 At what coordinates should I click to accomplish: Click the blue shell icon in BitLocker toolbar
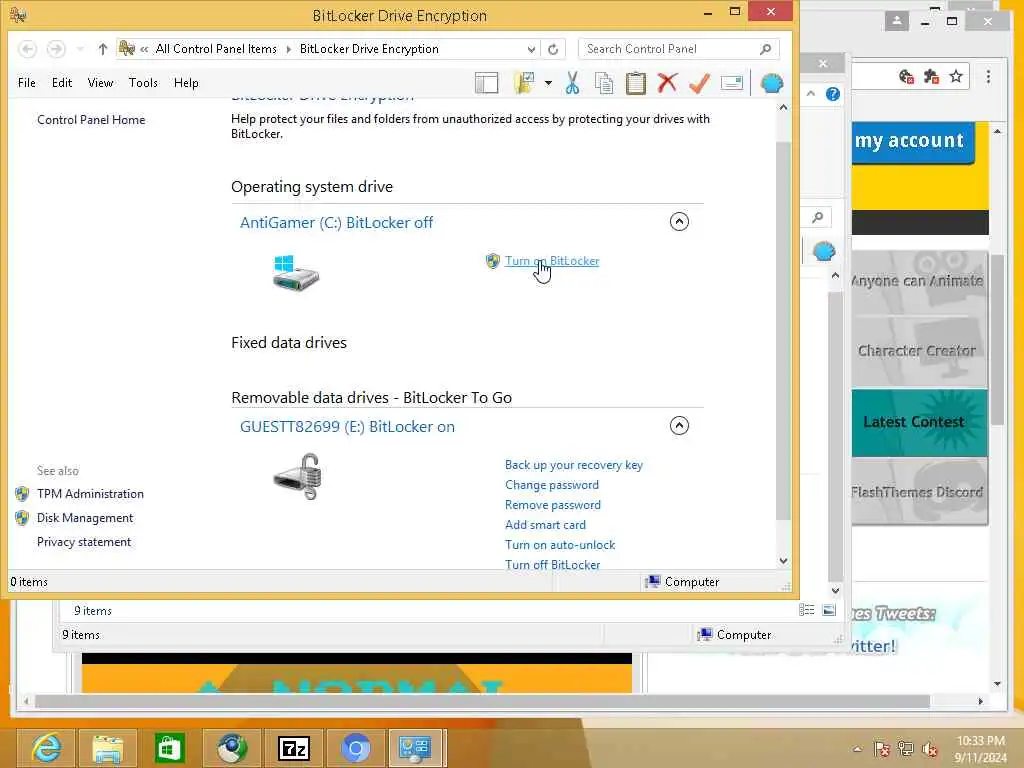772,83
